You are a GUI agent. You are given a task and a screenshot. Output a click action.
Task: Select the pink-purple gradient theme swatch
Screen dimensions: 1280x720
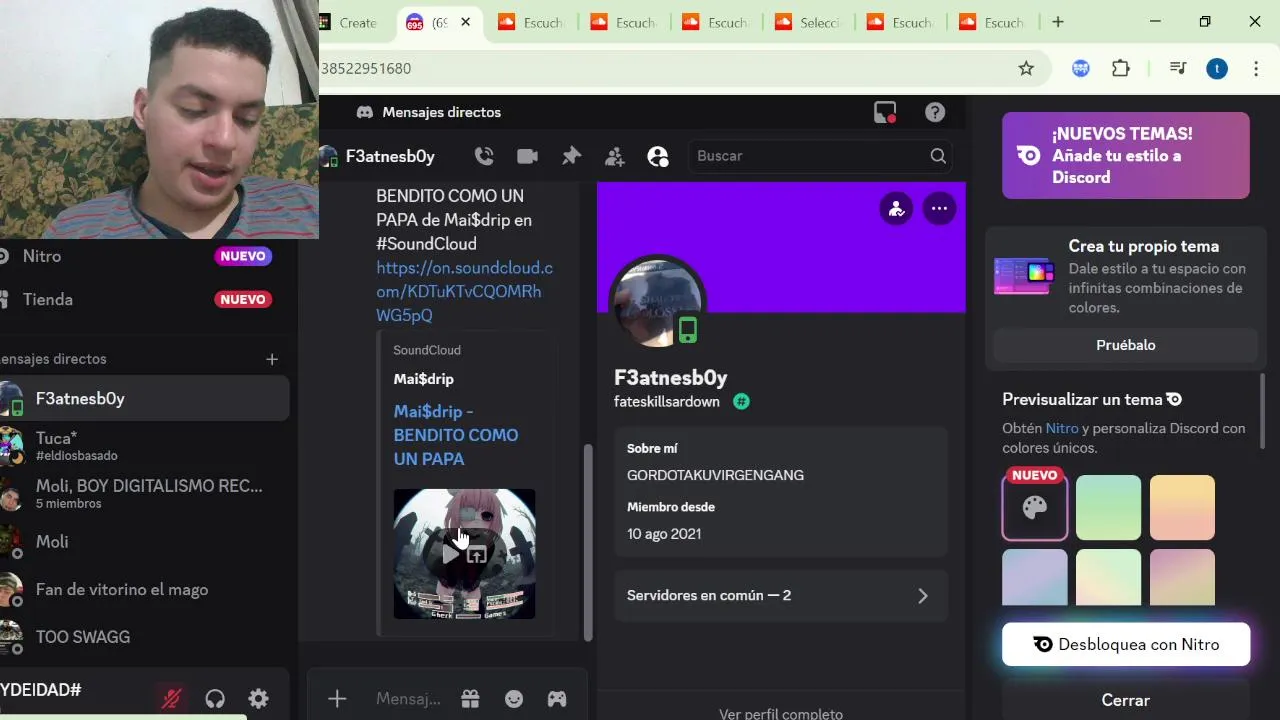(1182, 577)
